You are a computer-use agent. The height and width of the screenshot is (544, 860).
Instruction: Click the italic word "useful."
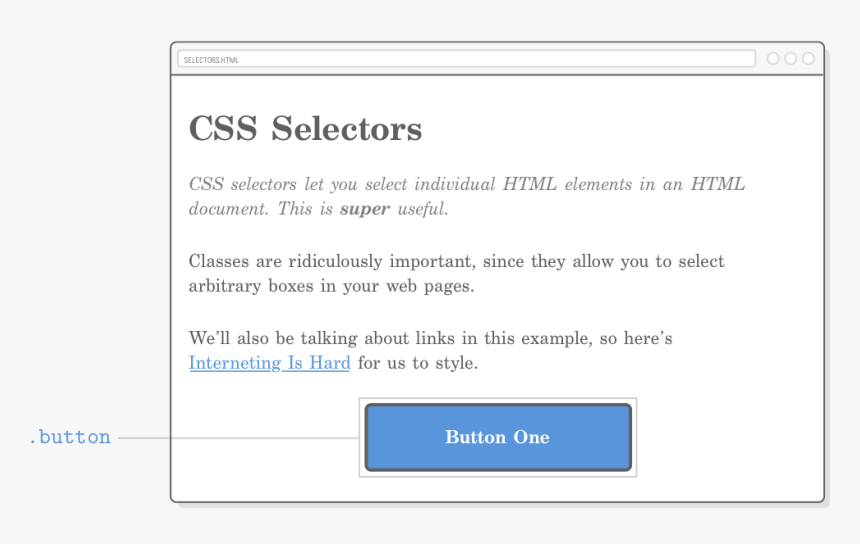point(423,209)
